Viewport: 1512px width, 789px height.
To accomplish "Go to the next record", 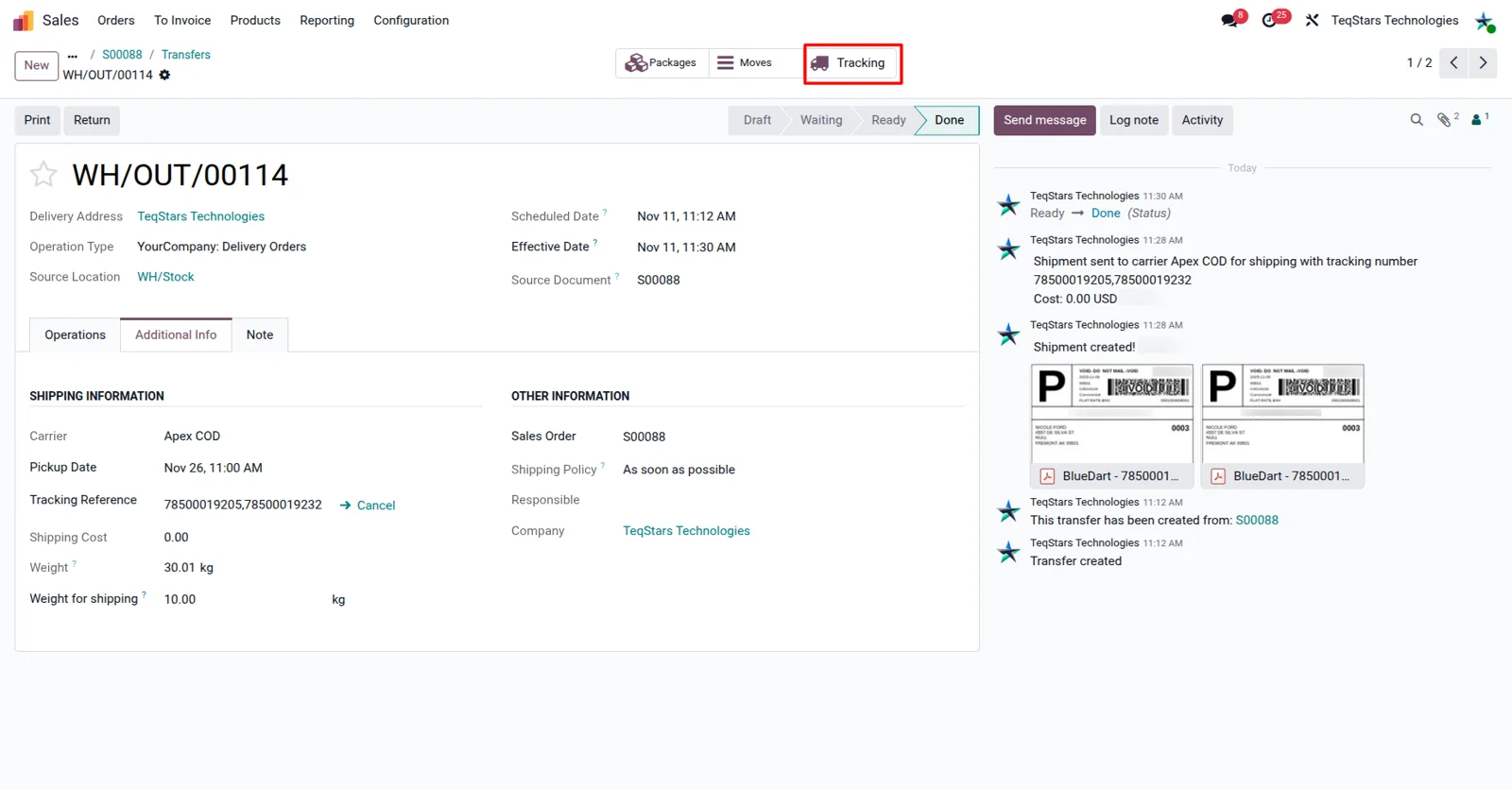I will coord(1483,63).
